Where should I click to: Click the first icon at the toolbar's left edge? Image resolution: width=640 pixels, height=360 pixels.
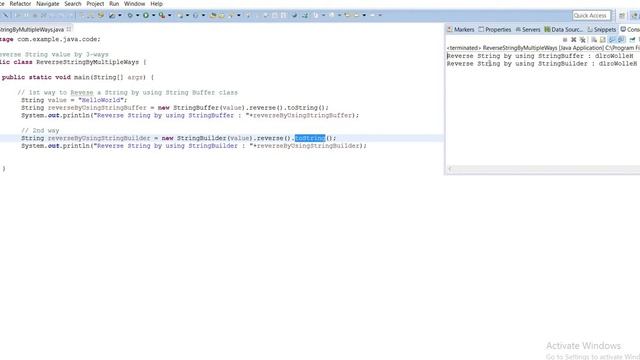pyautogui.click(x=5, y=15)
